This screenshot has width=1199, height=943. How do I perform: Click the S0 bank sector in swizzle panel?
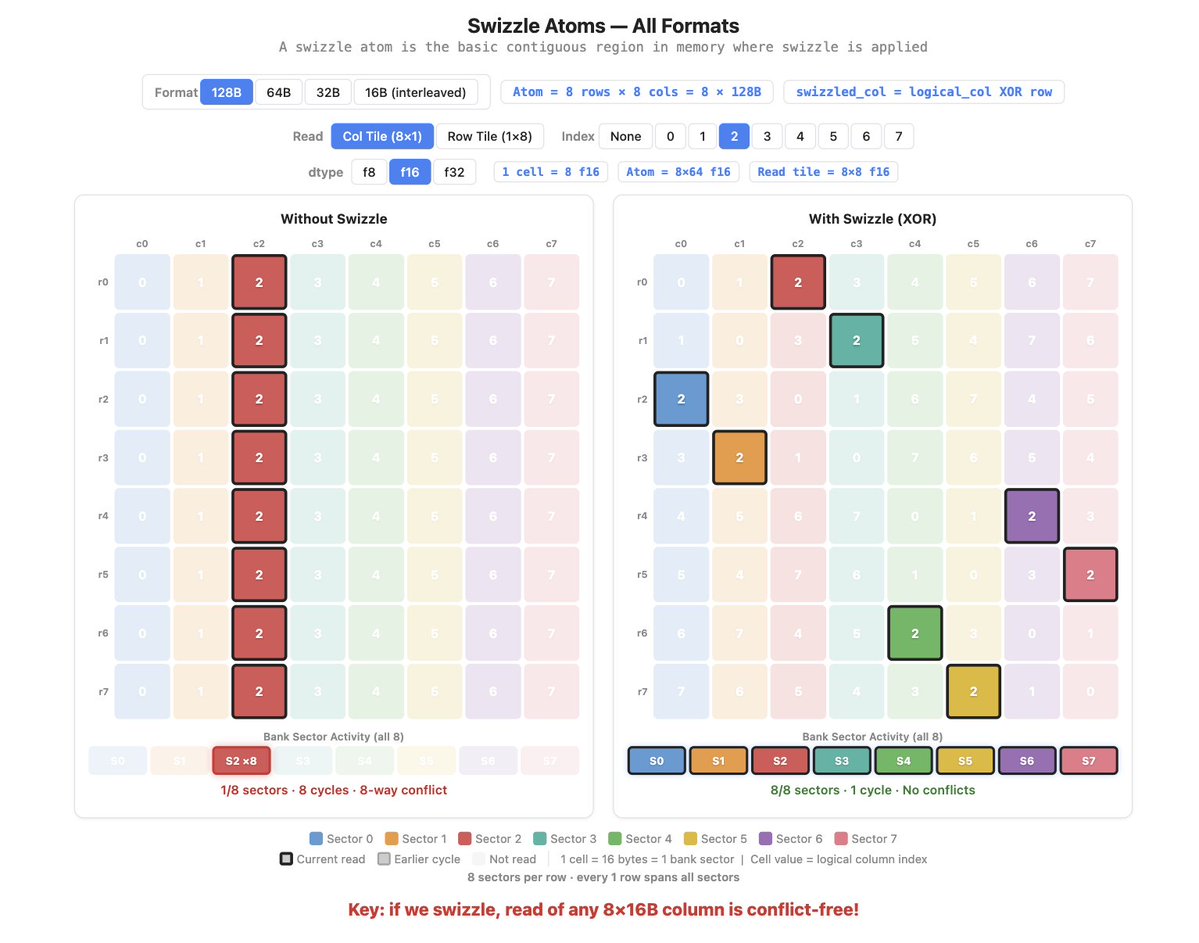657,761
